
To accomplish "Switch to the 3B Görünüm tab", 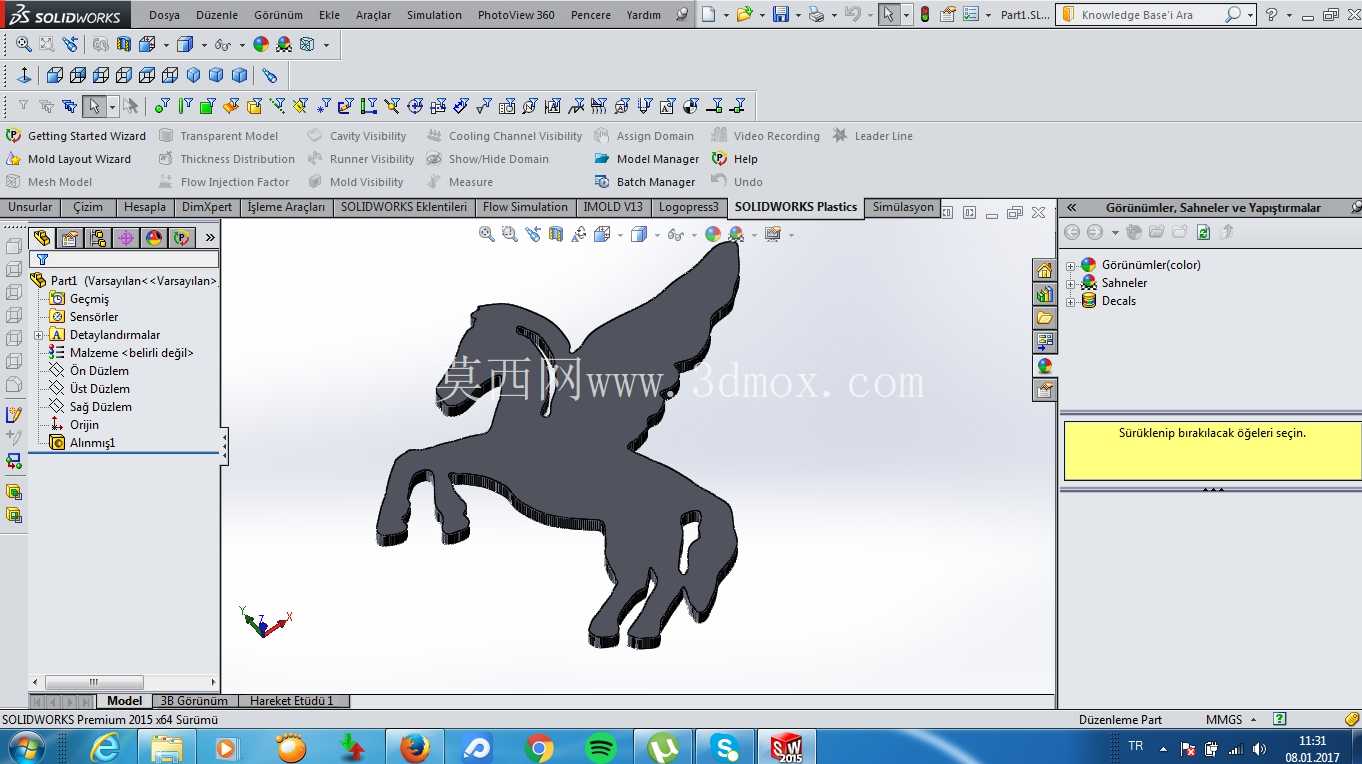I will (x=194, y=701).
